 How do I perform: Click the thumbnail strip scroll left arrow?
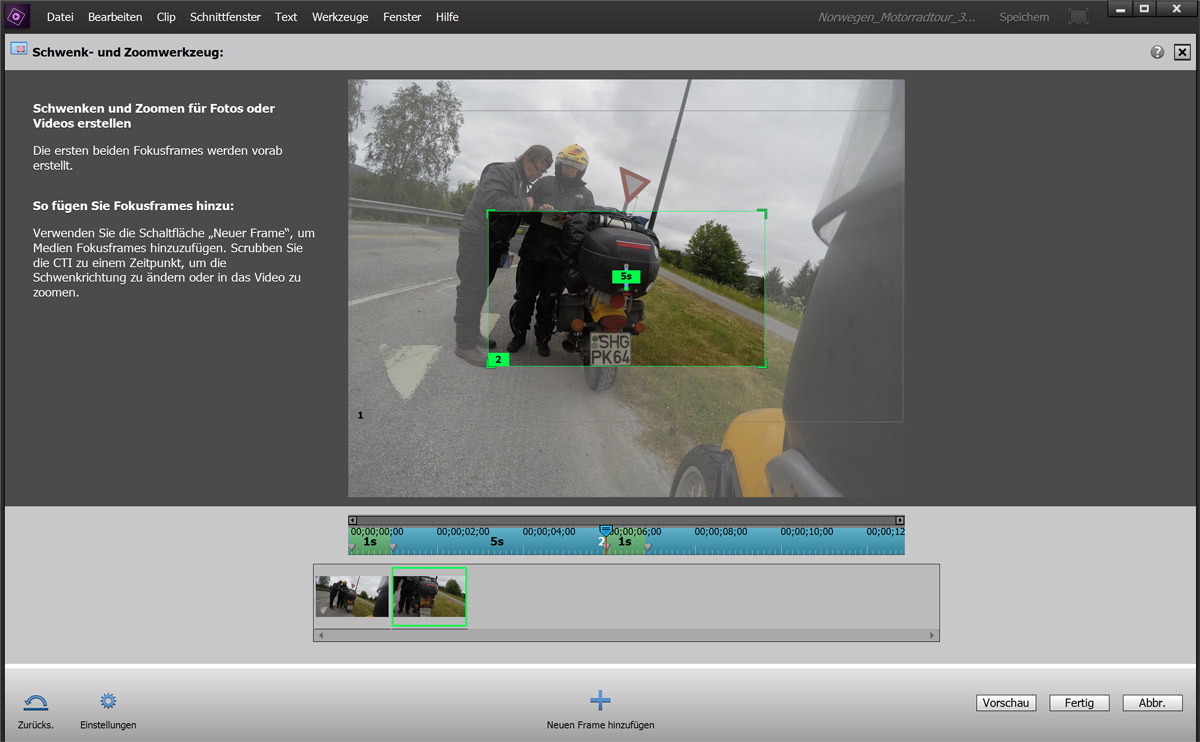click(x=320, y=635)
